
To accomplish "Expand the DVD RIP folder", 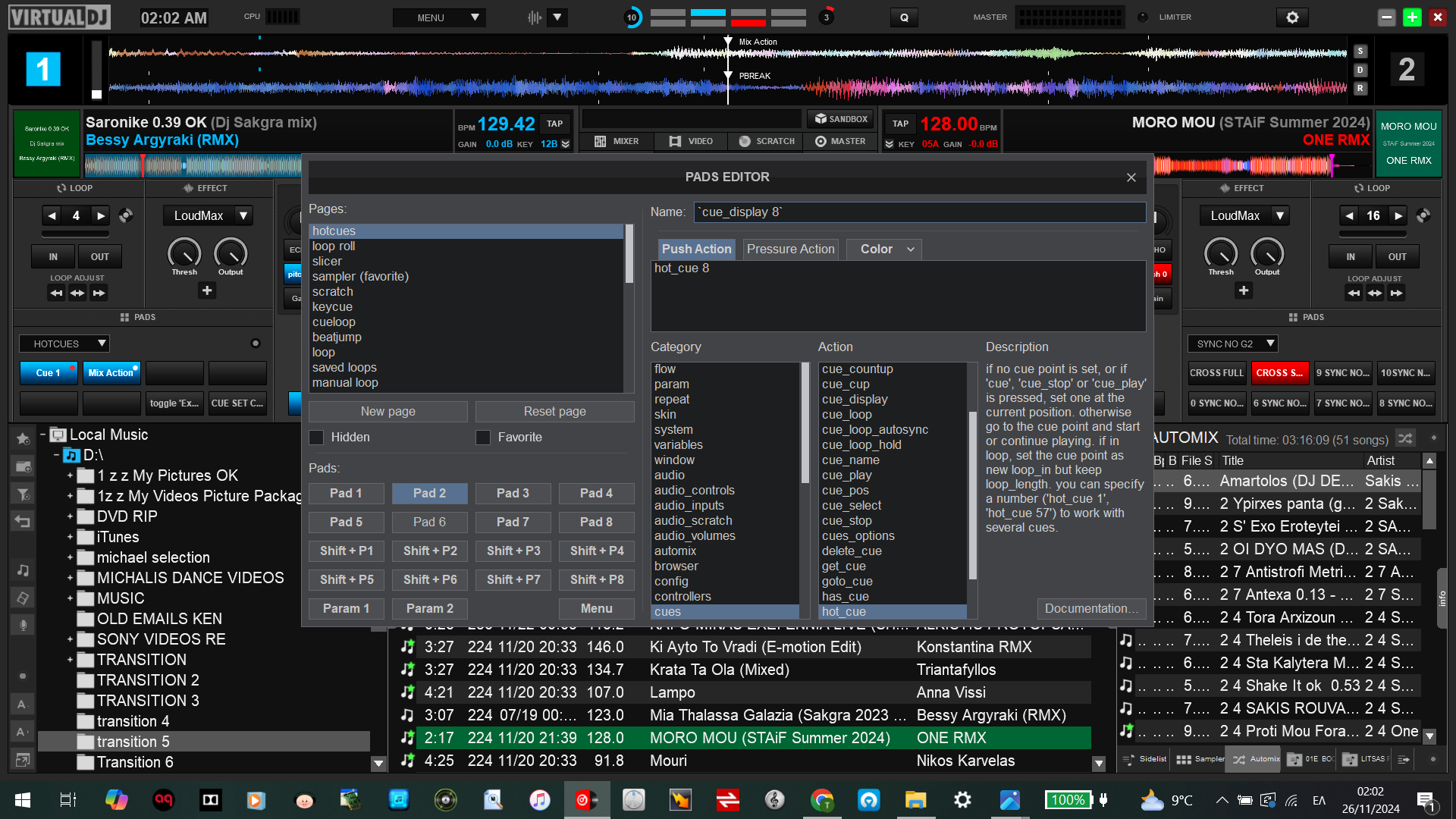I will [x=70, y=517].
